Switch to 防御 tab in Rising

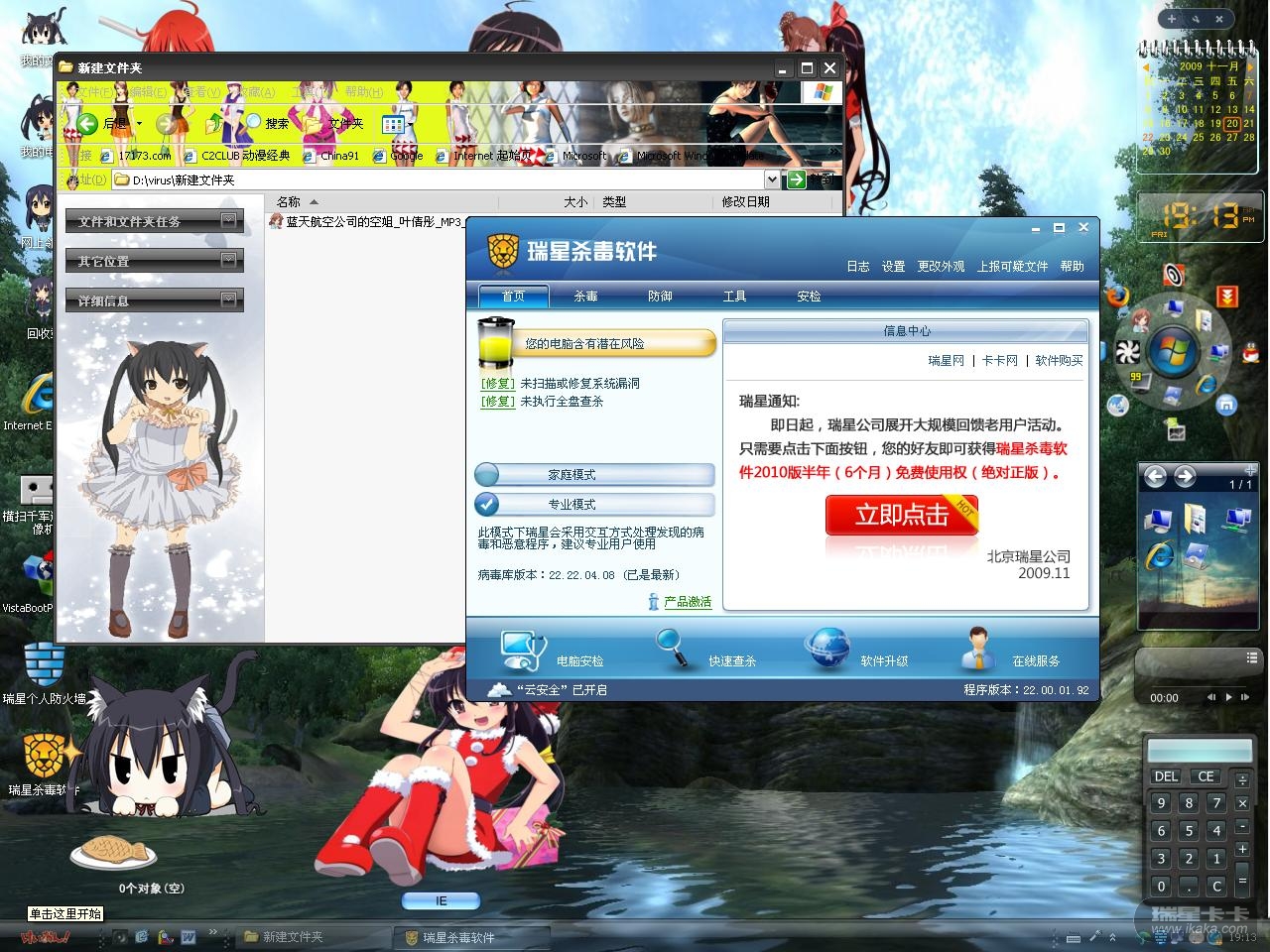[x=661, y=296]
